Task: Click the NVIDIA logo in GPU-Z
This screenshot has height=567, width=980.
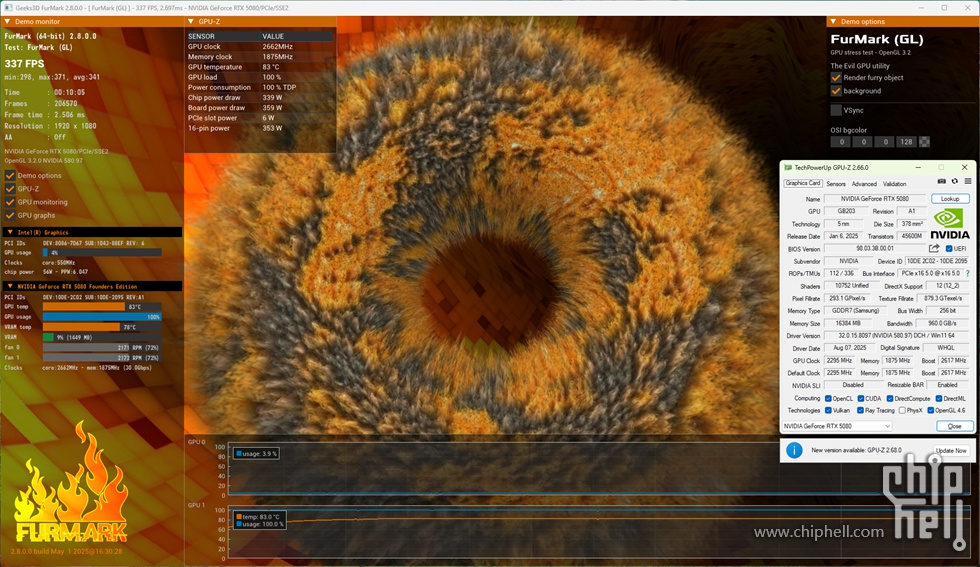Action: (x=950, y=224)
